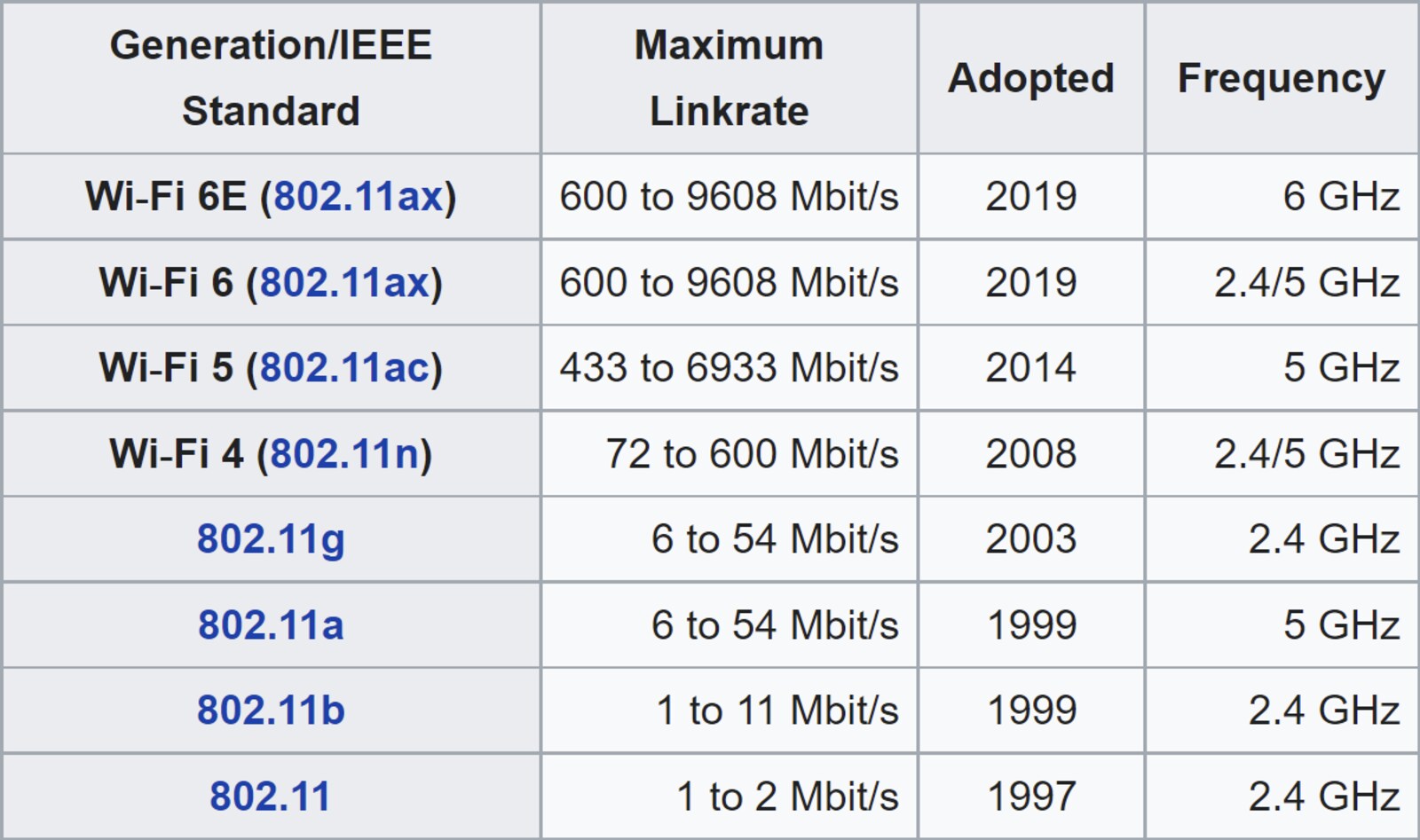Image resolution: width=1420 pixels, height=840 pixels.
Task: Open the 802.11b link
Action: (271, 710)
